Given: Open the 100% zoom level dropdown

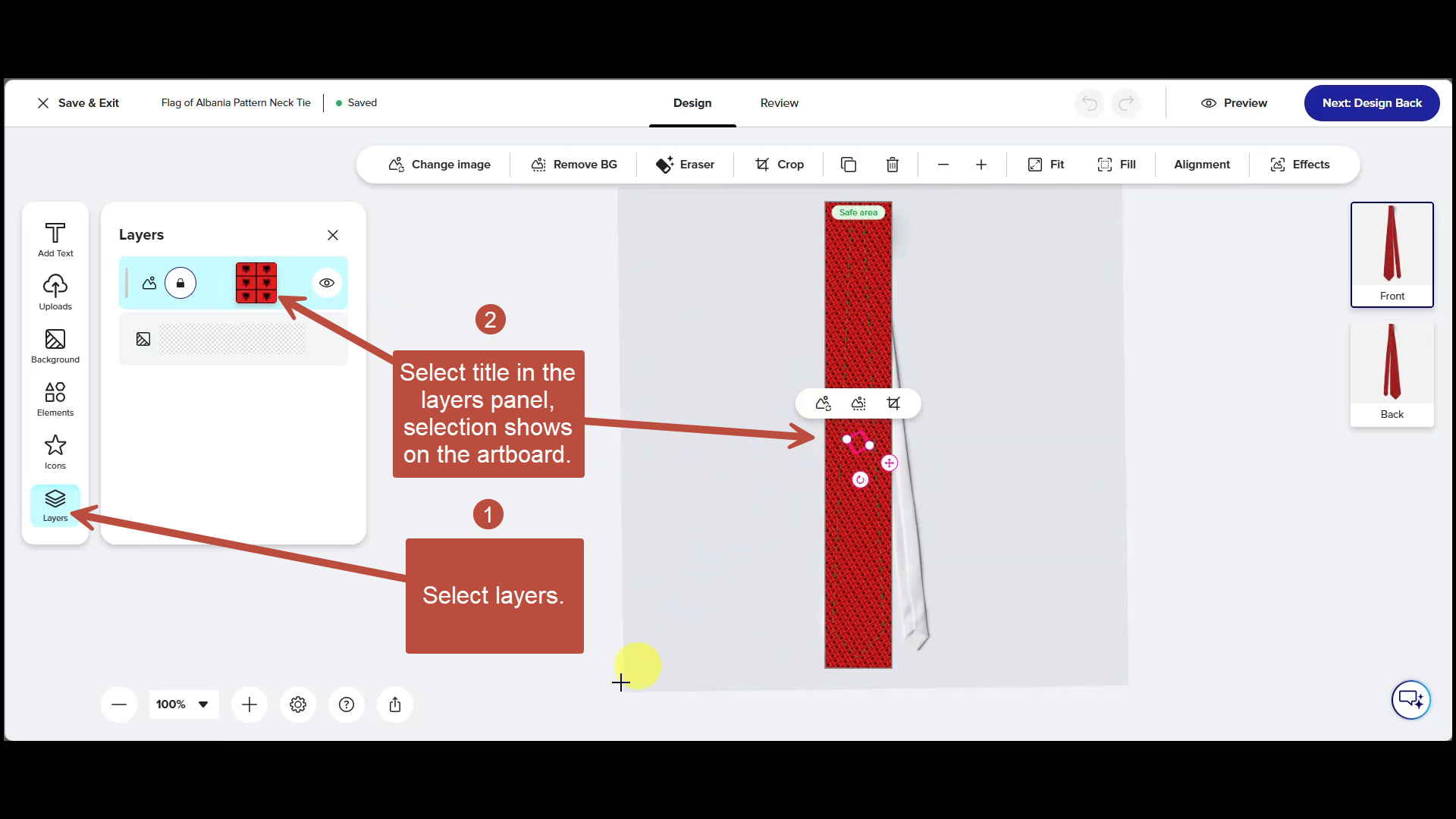Looking at the screenshot, I should pyautogui.click(x=184, y=704).
